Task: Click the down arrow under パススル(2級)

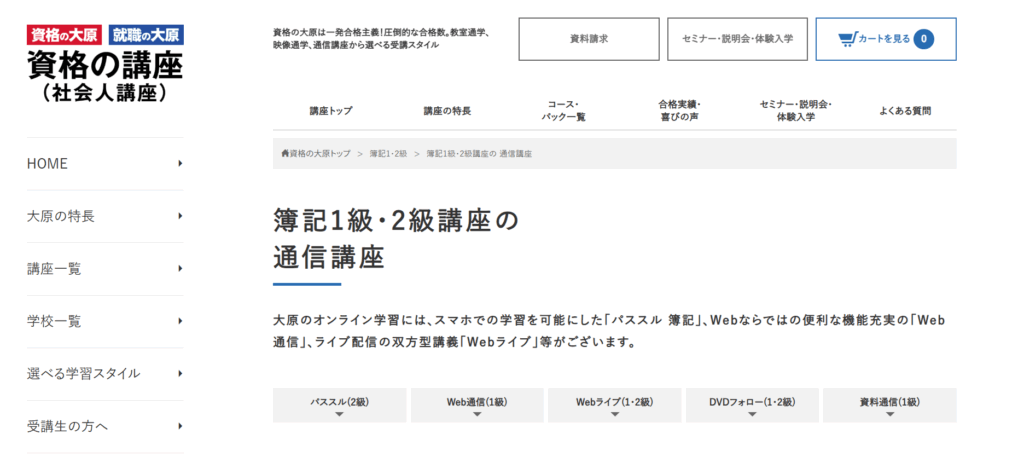Action: [x=339, y=414]
